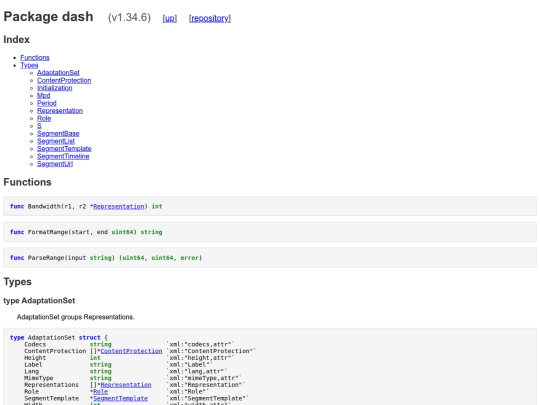Follow ContentProtection link in AdaptationSet struct
The width and height of the screenshot is (540, 405).
(x=131, y=351)
